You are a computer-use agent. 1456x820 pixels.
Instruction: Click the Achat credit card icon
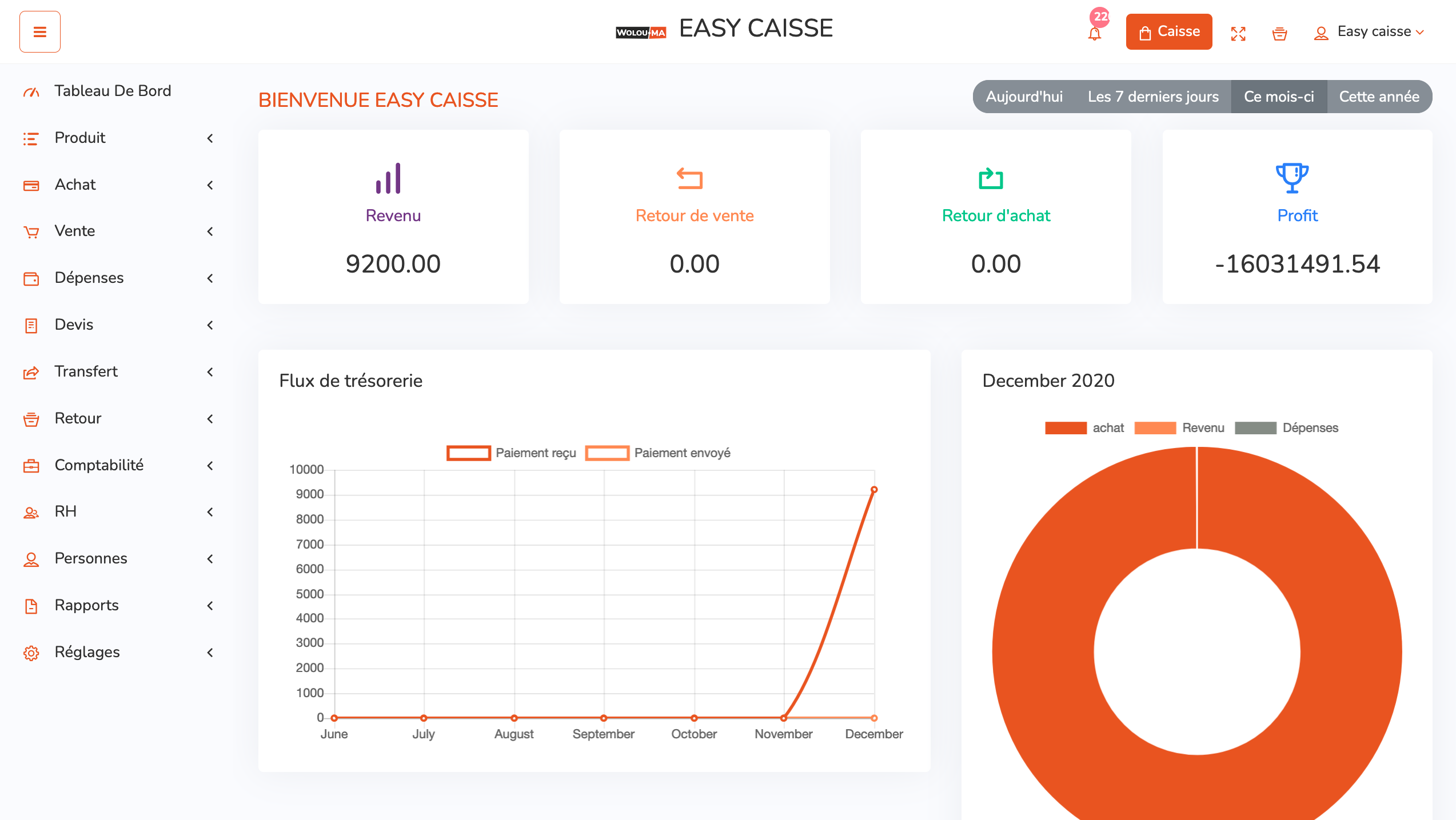coord(31,185)
